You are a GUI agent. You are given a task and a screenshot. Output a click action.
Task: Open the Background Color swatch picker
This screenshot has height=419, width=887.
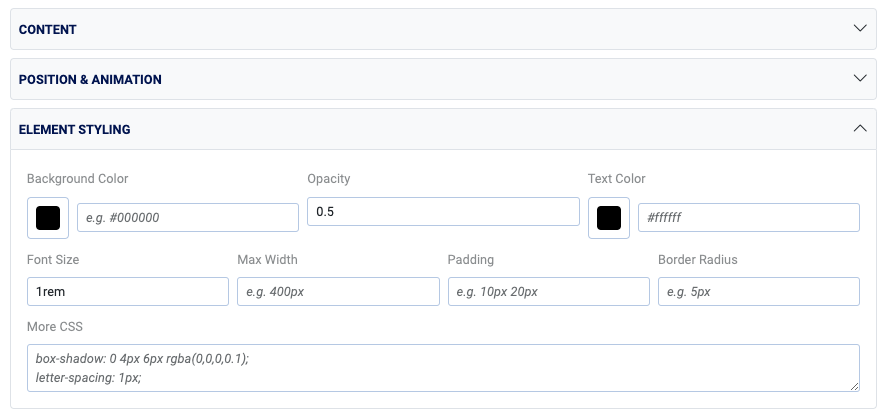click(48, 218)
